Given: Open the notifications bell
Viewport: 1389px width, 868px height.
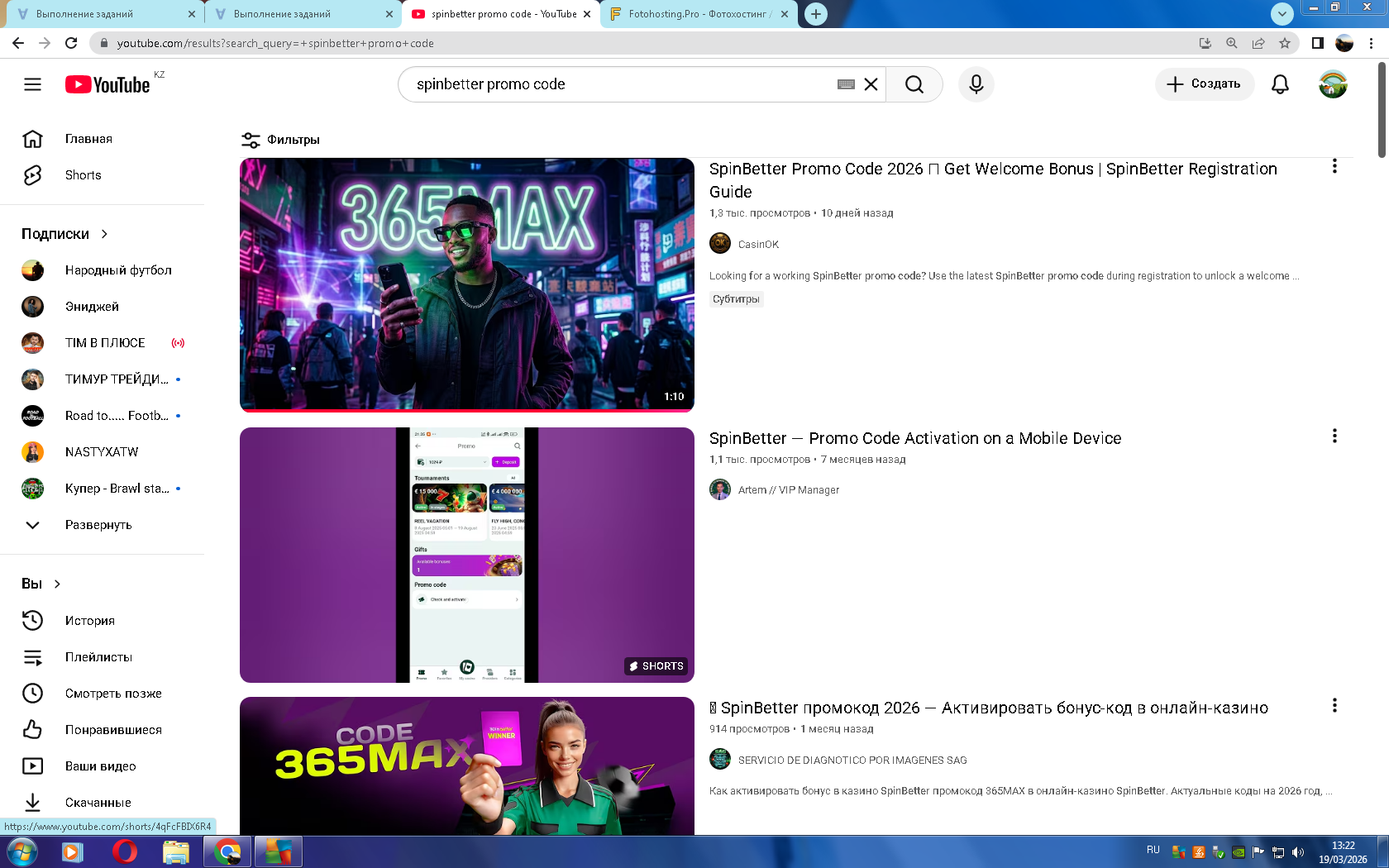Looking at the screenshot, I should (1280, 84).
